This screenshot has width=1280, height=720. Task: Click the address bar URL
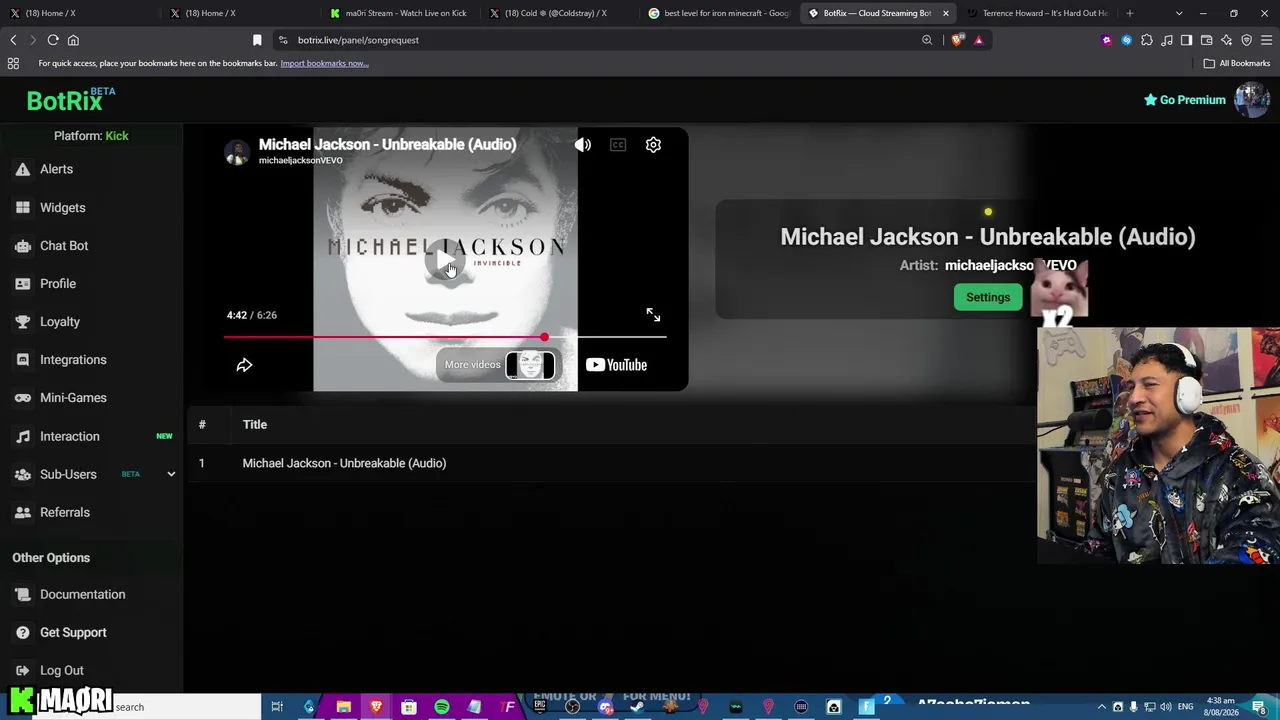(x=358, y=40)
